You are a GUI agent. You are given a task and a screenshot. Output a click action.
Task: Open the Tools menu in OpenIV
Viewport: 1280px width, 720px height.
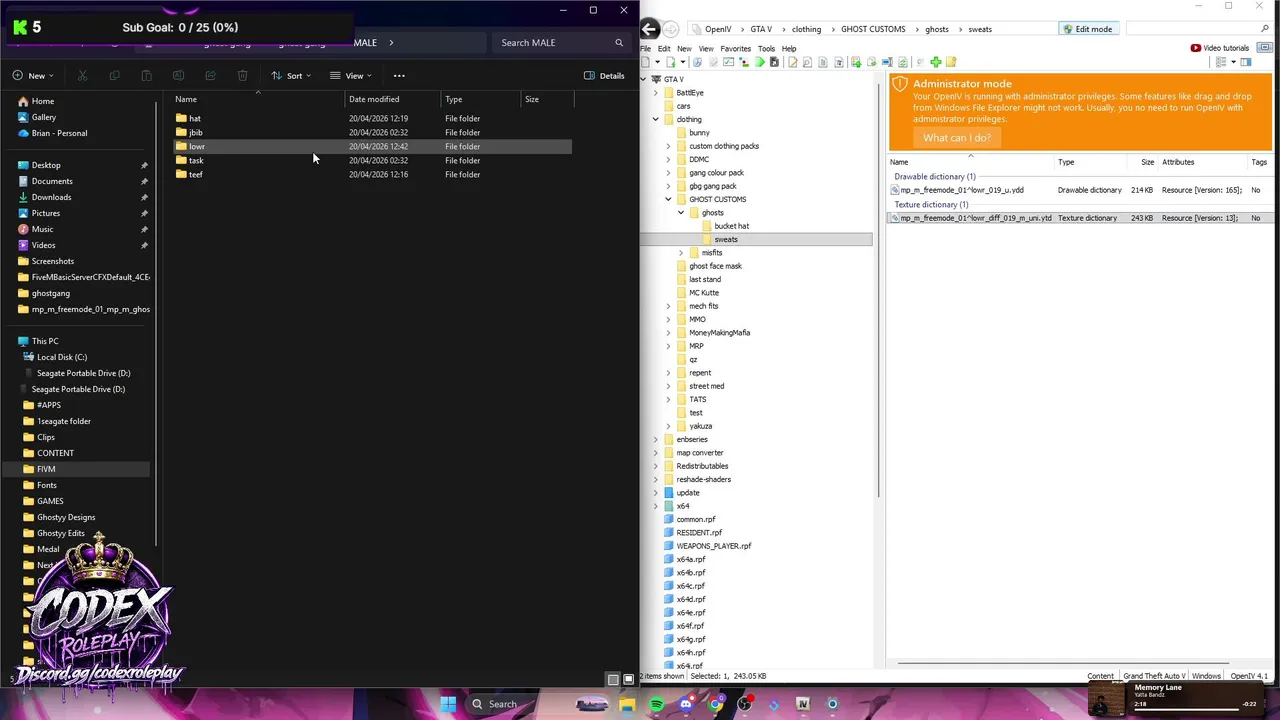(766, 48)
